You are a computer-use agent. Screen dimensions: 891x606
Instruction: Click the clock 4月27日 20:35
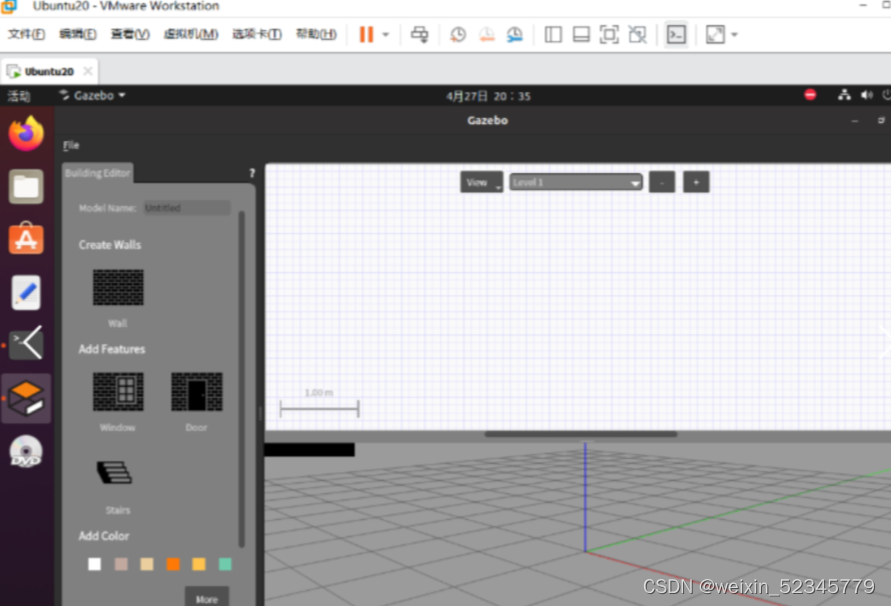tap(488, 96)
